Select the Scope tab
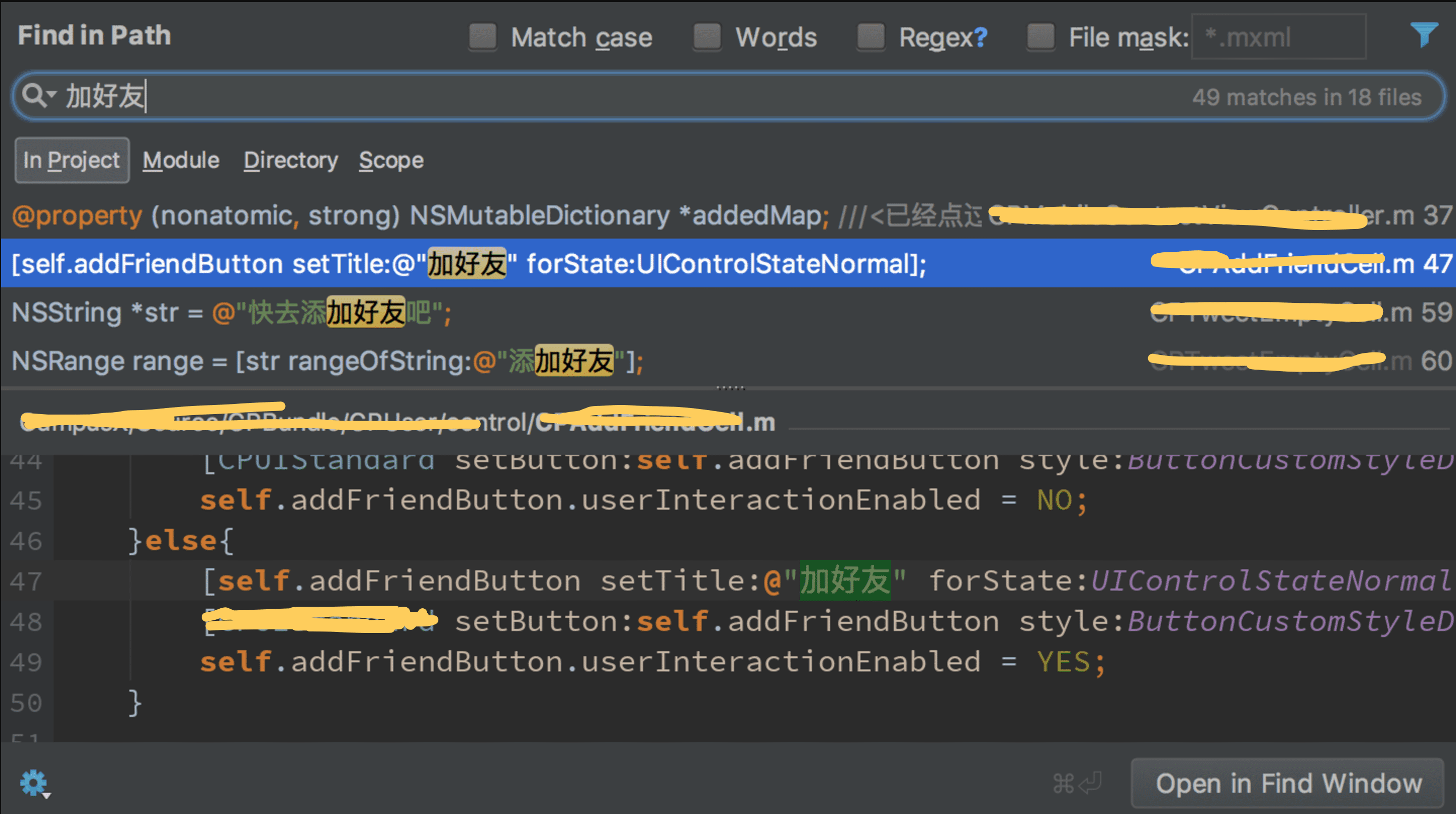Viewport: 1456px width, 814px height. point(391,161)
